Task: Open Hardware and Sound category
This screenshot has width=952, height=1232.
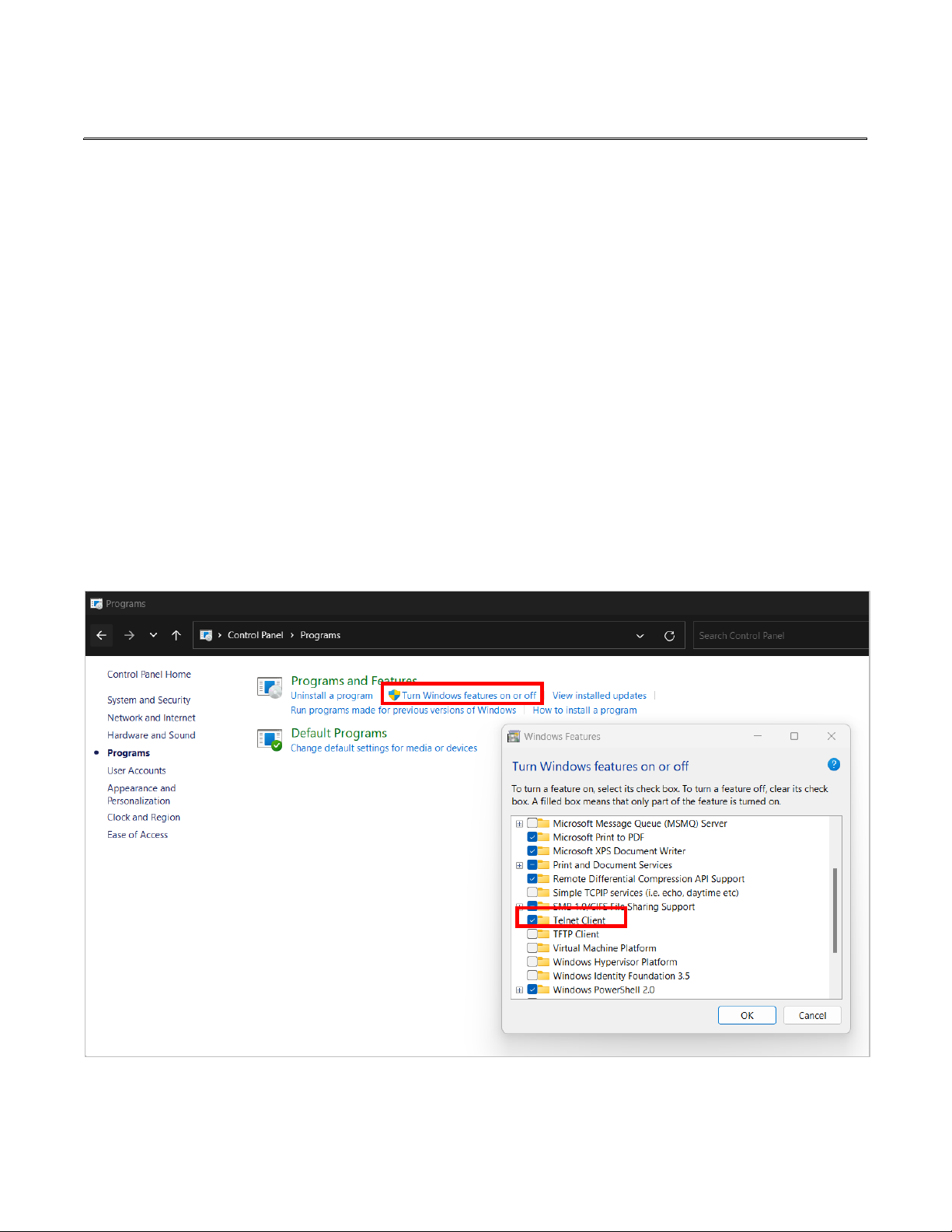Action: (x=152, y=735)
